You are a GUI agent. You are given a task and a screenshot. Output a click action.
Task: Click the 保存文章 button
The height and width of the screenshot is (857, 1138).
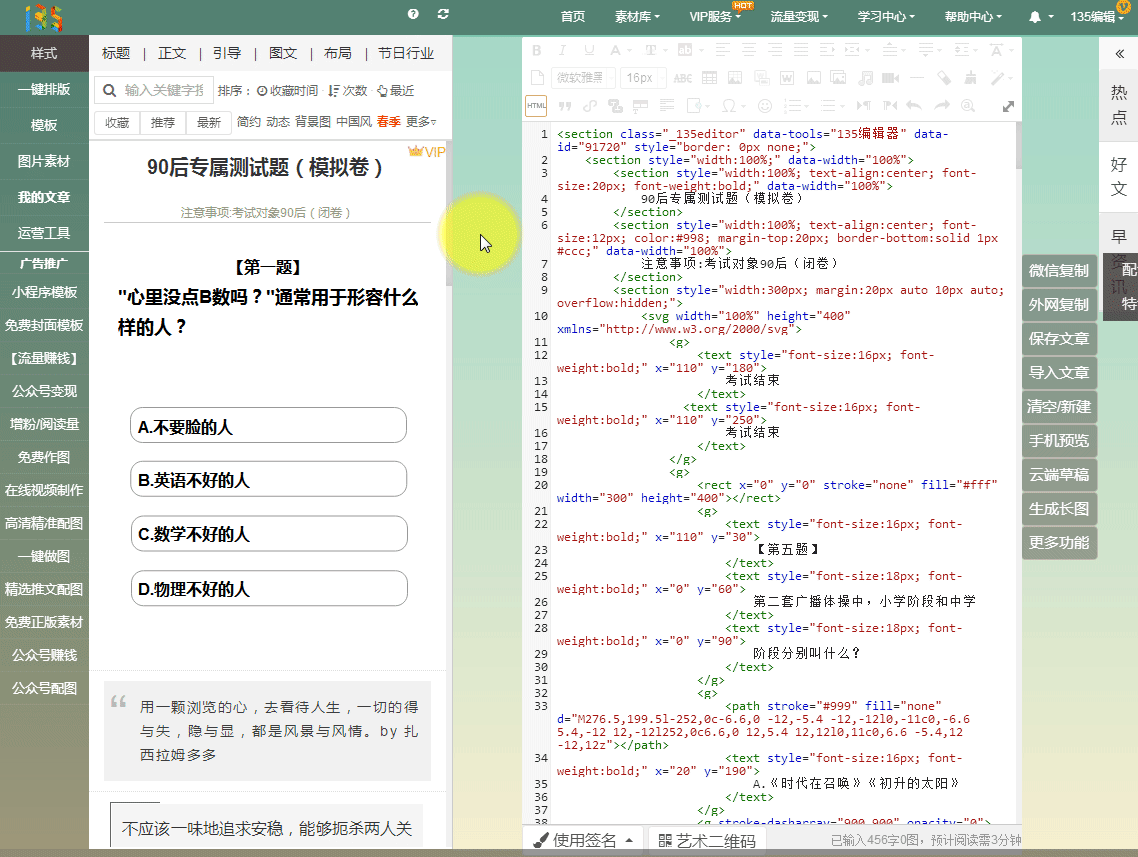(1059, 339)
